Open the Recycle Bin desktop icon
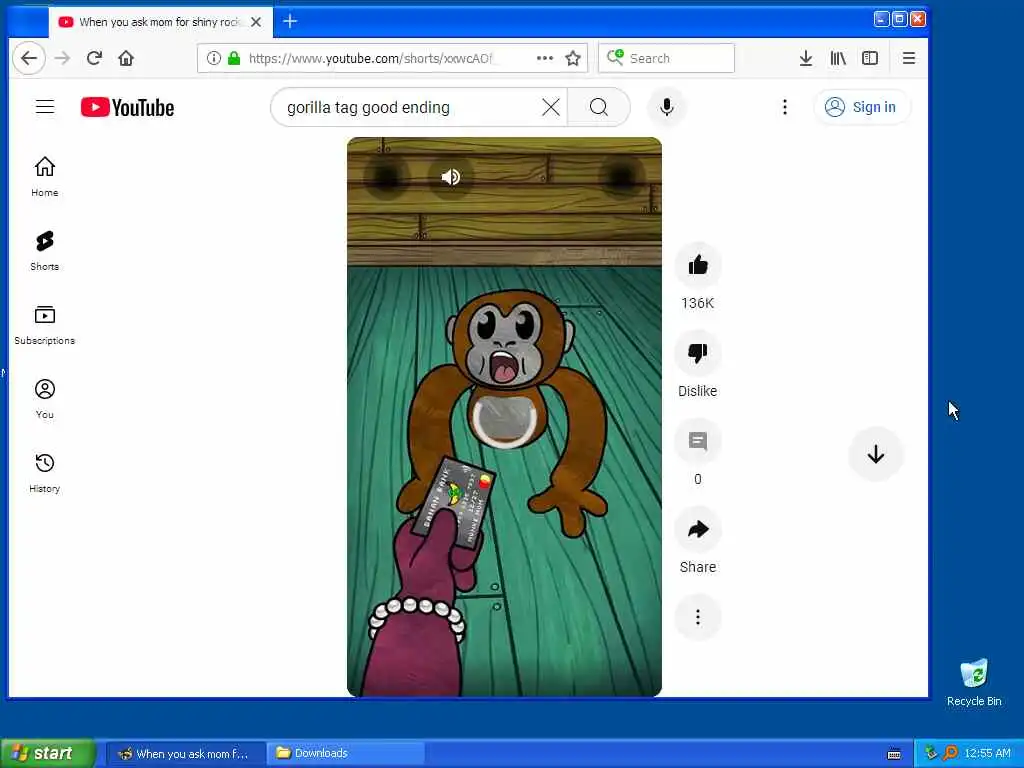This screenshot has width=1024, height=768. pyautogui.click(x=974, y=682)
